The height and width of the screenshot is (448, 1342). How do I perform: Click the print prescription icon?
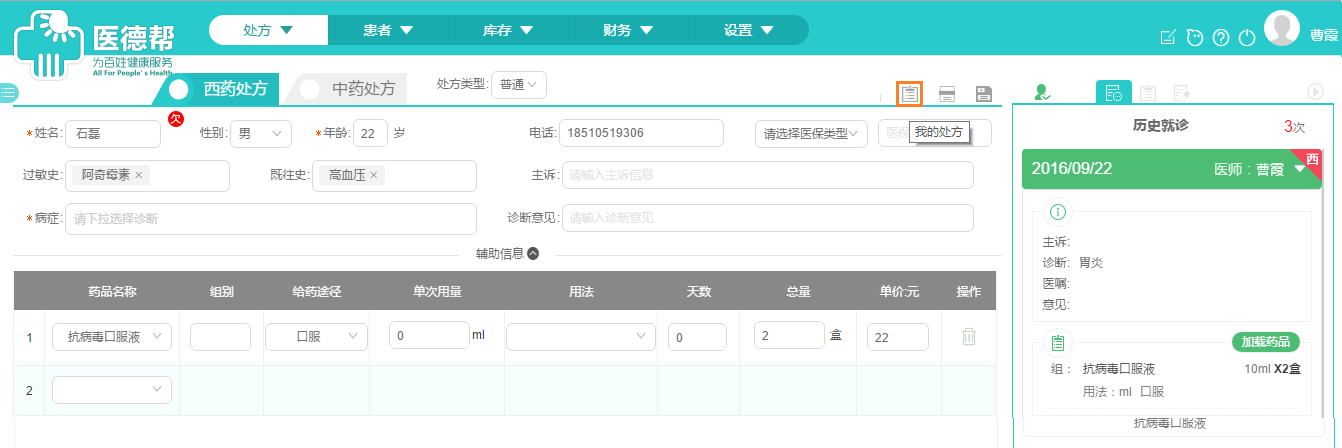[947, 94]
